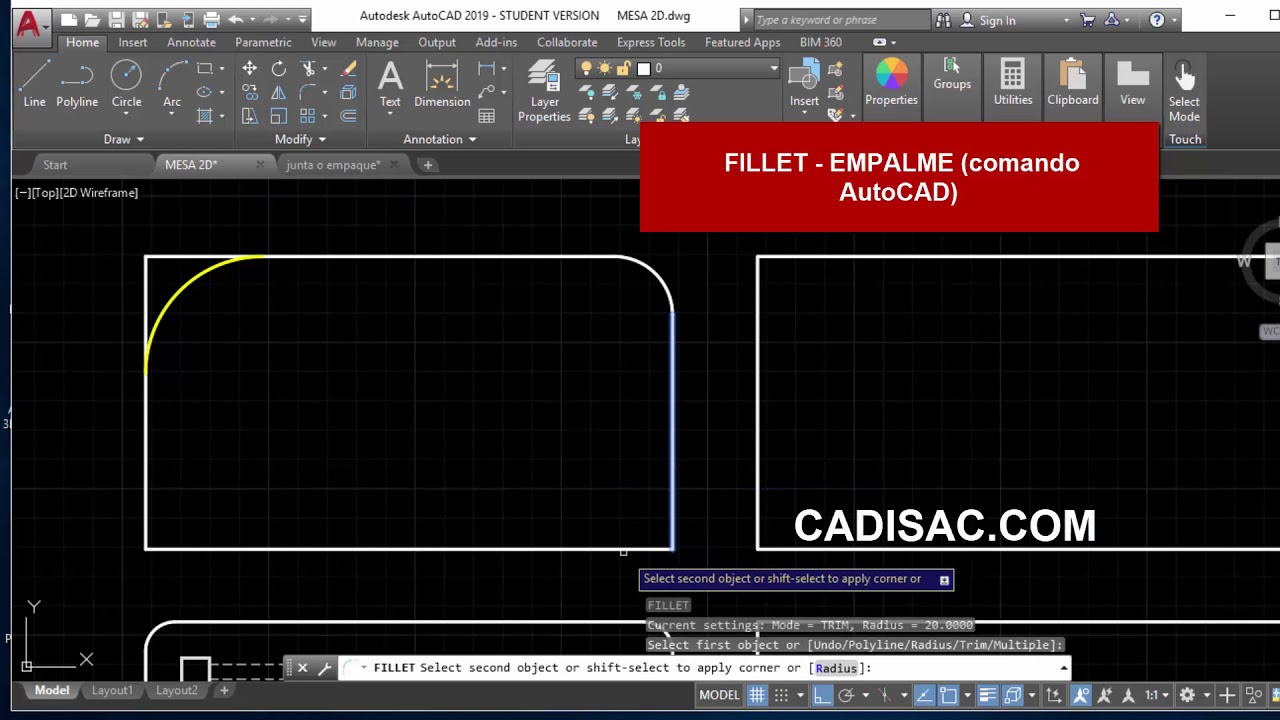Screen dimensions: 1280x720
Task: Select the Polyline tool
Action: click(x=77, y=84)
